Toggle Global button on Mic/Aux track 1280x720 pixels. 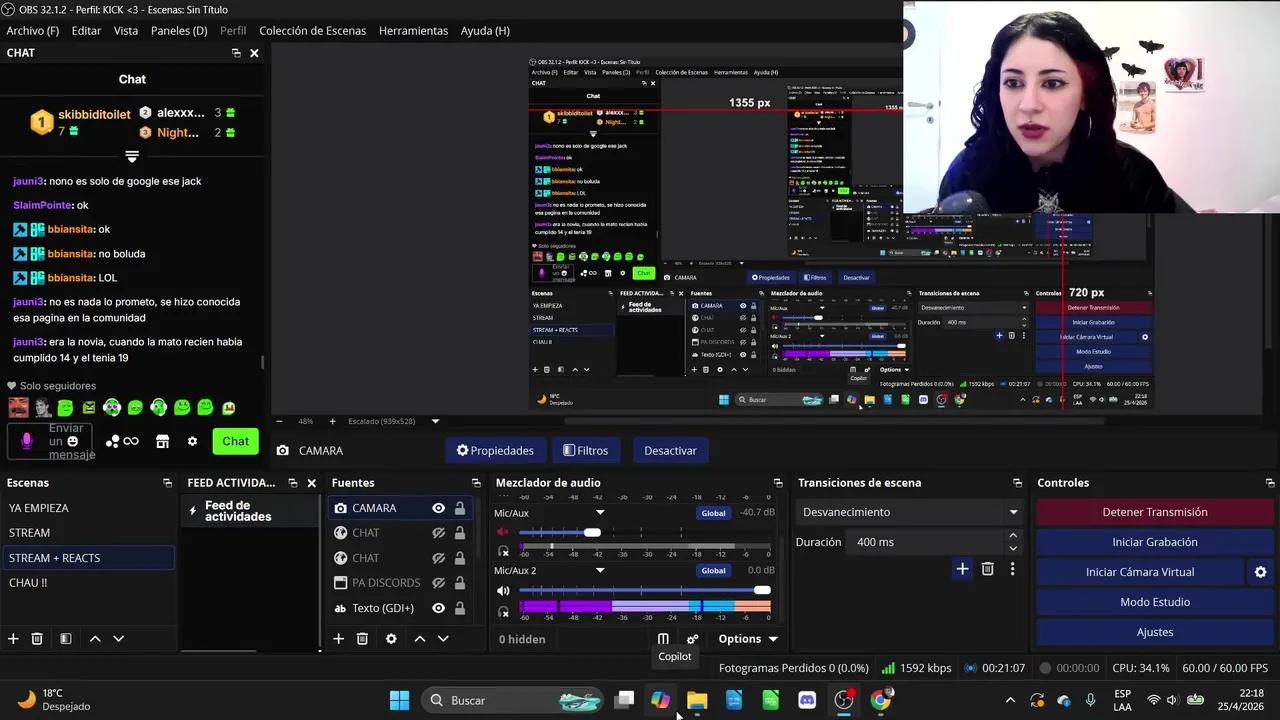713,513
